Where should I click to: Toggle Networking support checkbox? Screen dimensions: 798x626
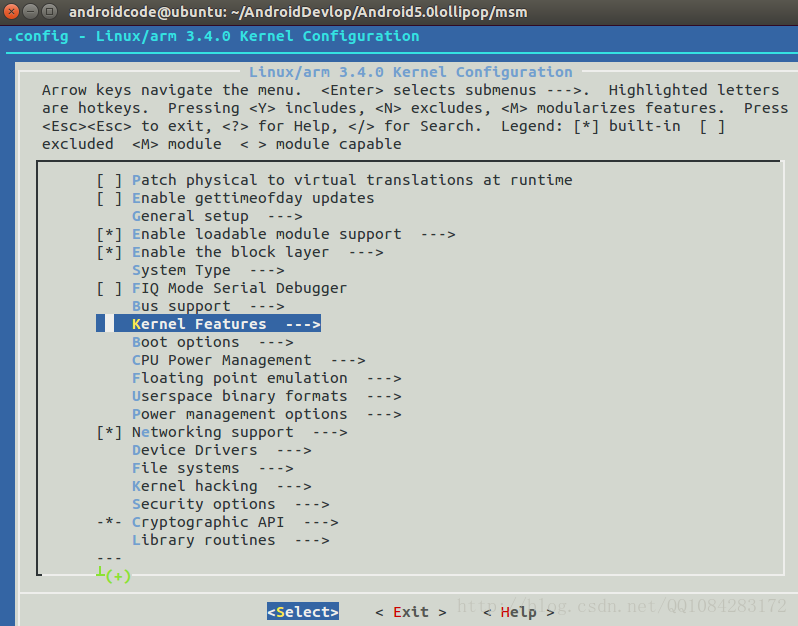pos(109,432)
